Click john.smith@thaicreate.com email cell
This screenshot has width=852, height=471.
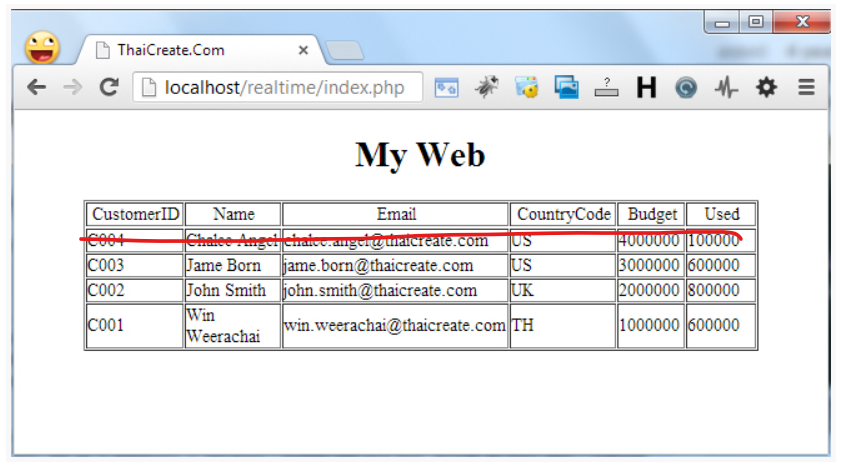[x=396, y=291]
